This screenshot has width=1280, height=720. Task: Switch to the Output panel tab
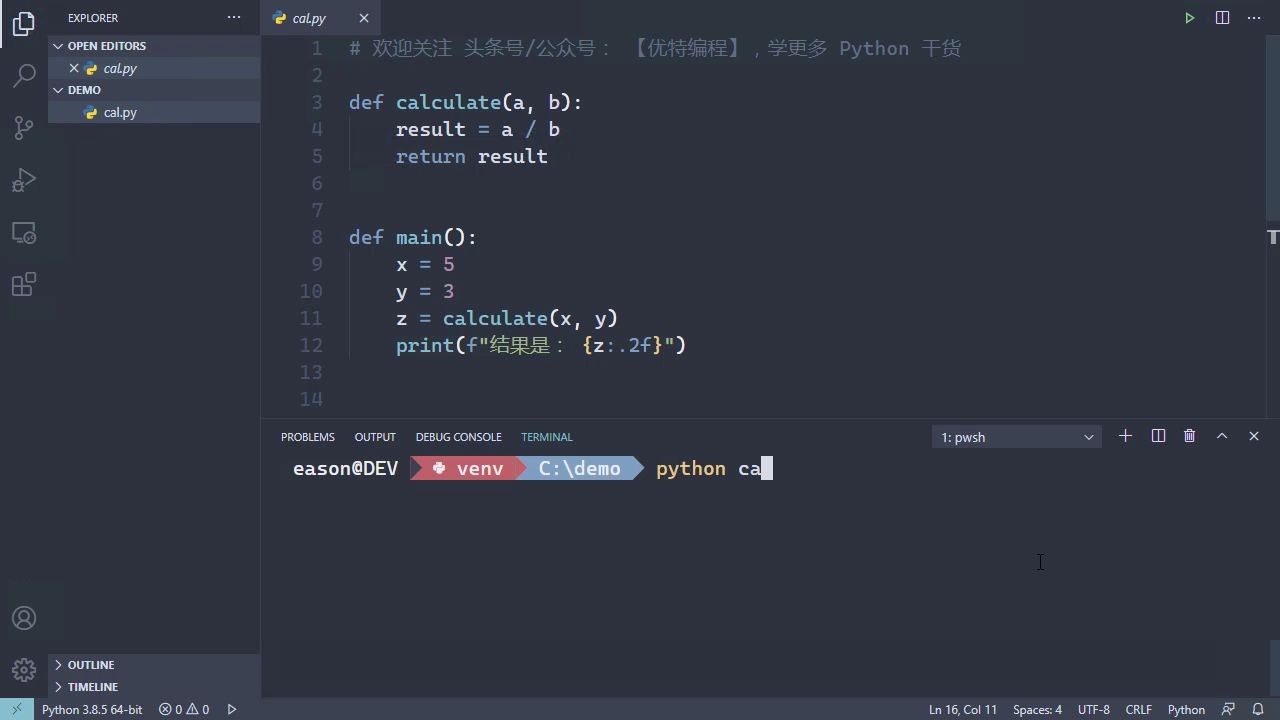[375, 437]
